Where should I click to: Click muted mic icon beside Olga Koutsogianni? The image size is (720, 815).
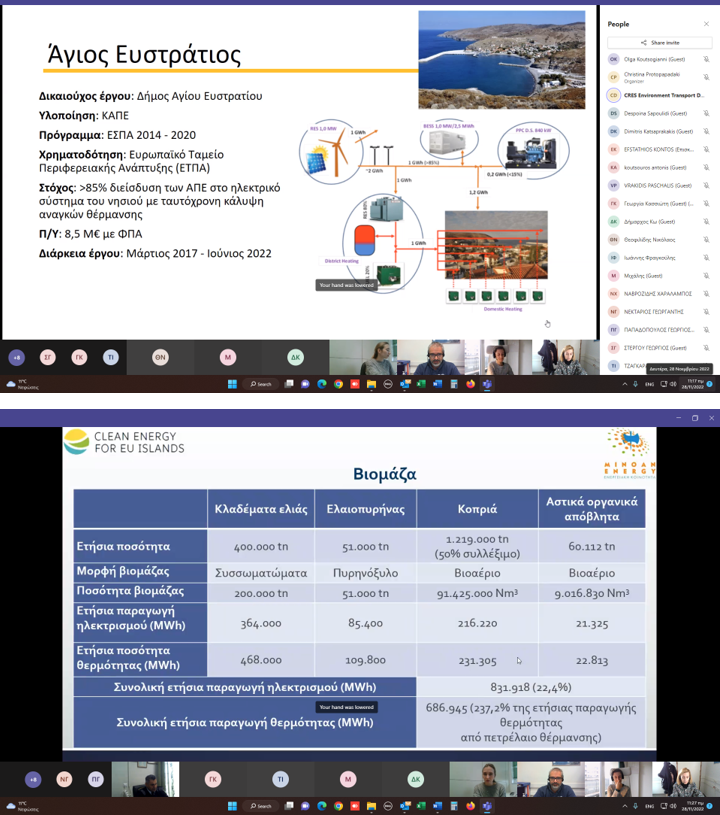(x=706, y=59)
